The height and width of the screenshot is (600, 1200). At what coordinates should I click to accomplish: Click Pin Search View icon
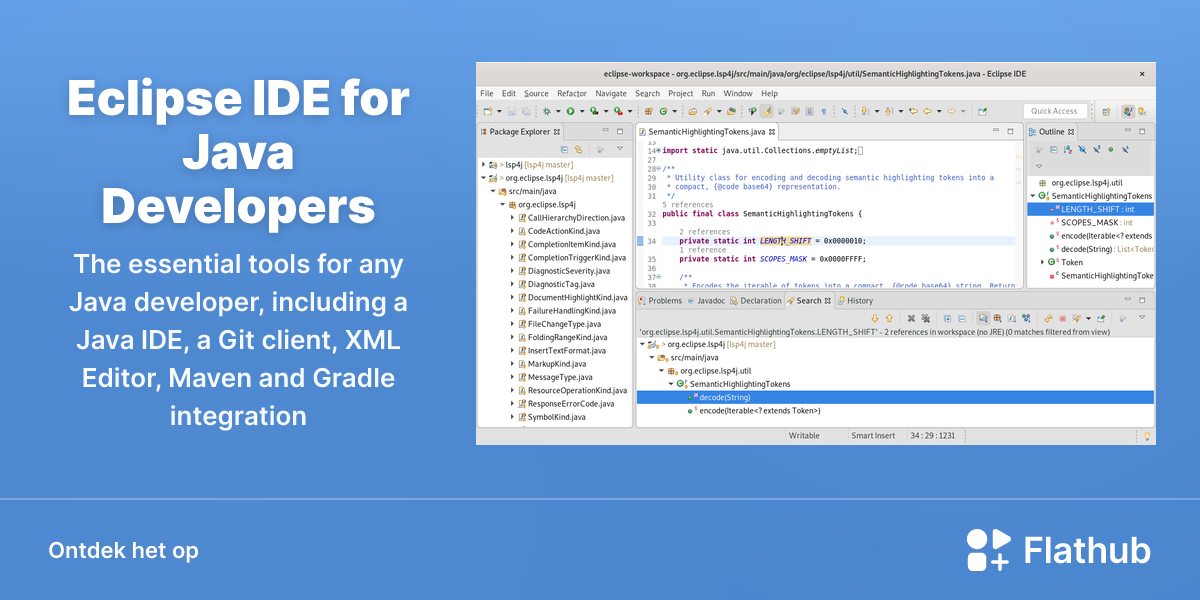tap(1101, 318)
